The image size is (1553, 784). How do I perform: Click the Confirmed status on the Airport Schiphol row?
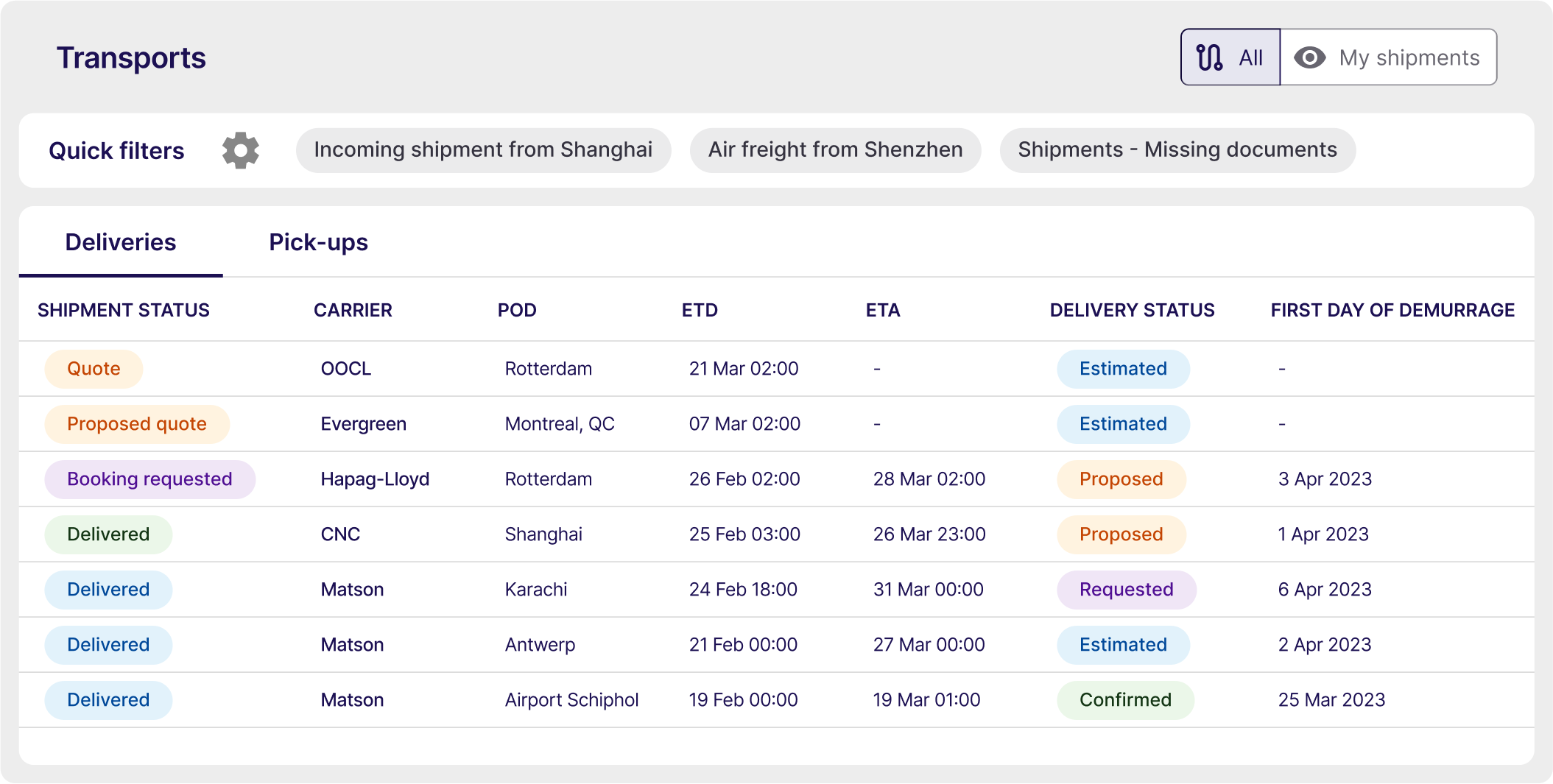tap(1125, 699)
